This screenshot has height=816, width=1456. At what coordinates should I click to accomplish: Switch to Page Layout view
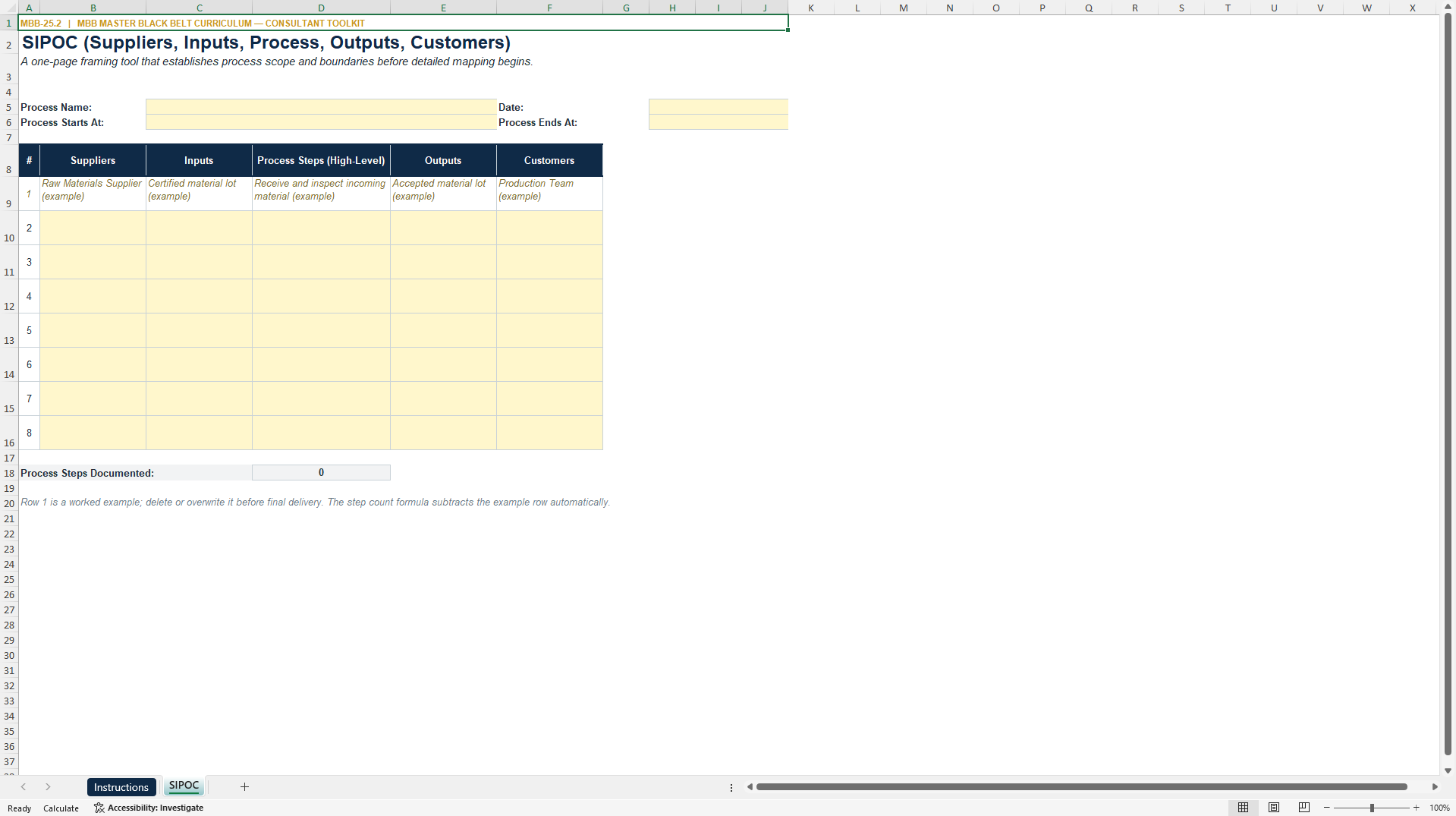1274,808
